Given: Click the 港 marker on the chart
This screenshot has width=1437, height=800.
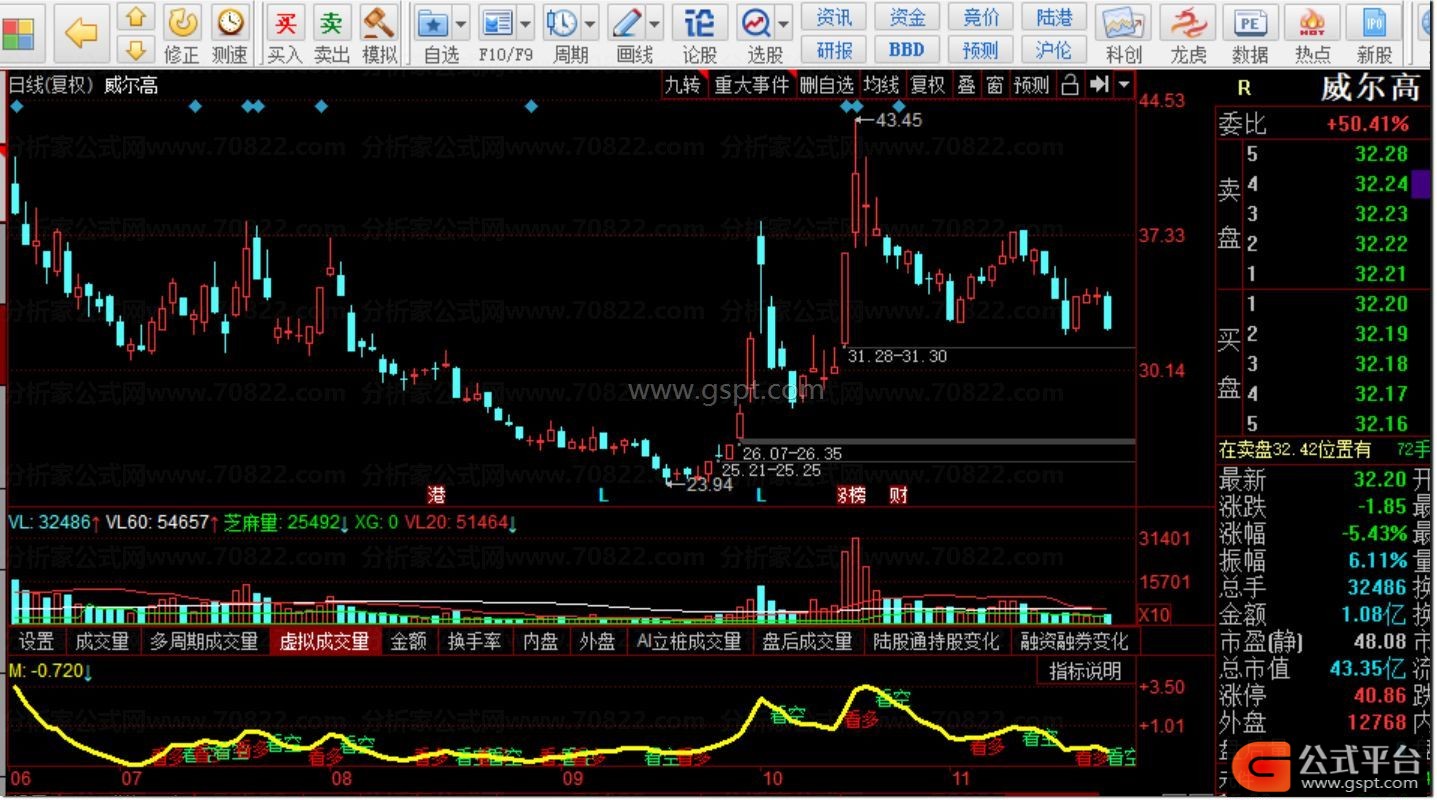Looking at the screenshot, I should (436, 495).
